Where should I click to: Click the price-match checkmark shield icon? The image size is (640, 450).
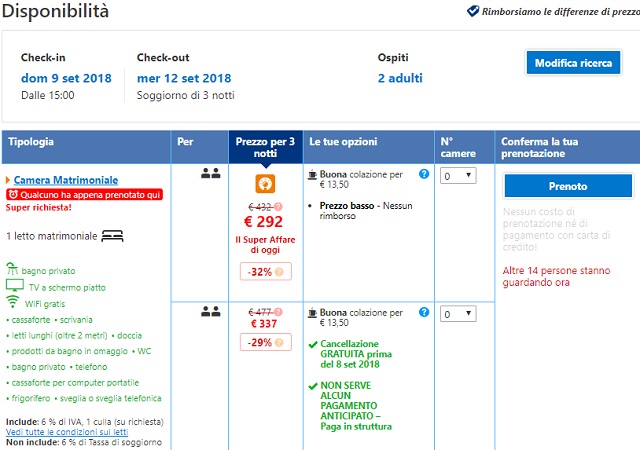click(472, 12)
